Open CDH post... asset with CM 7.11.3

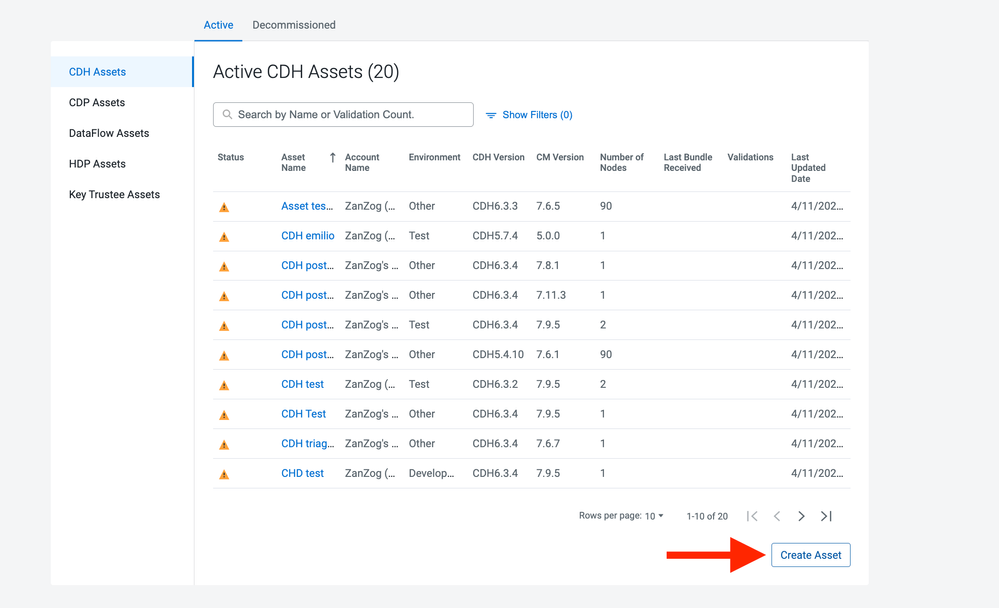[308, 295]
